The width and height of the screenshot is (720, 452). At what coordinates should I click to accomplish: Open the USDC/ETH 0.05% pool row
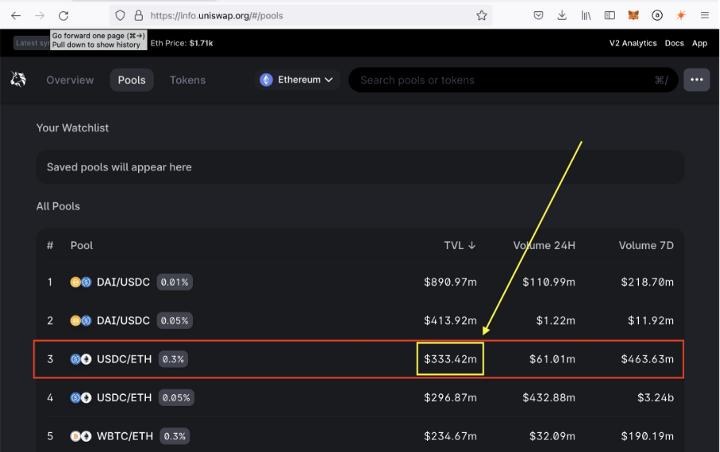point(360,398)
